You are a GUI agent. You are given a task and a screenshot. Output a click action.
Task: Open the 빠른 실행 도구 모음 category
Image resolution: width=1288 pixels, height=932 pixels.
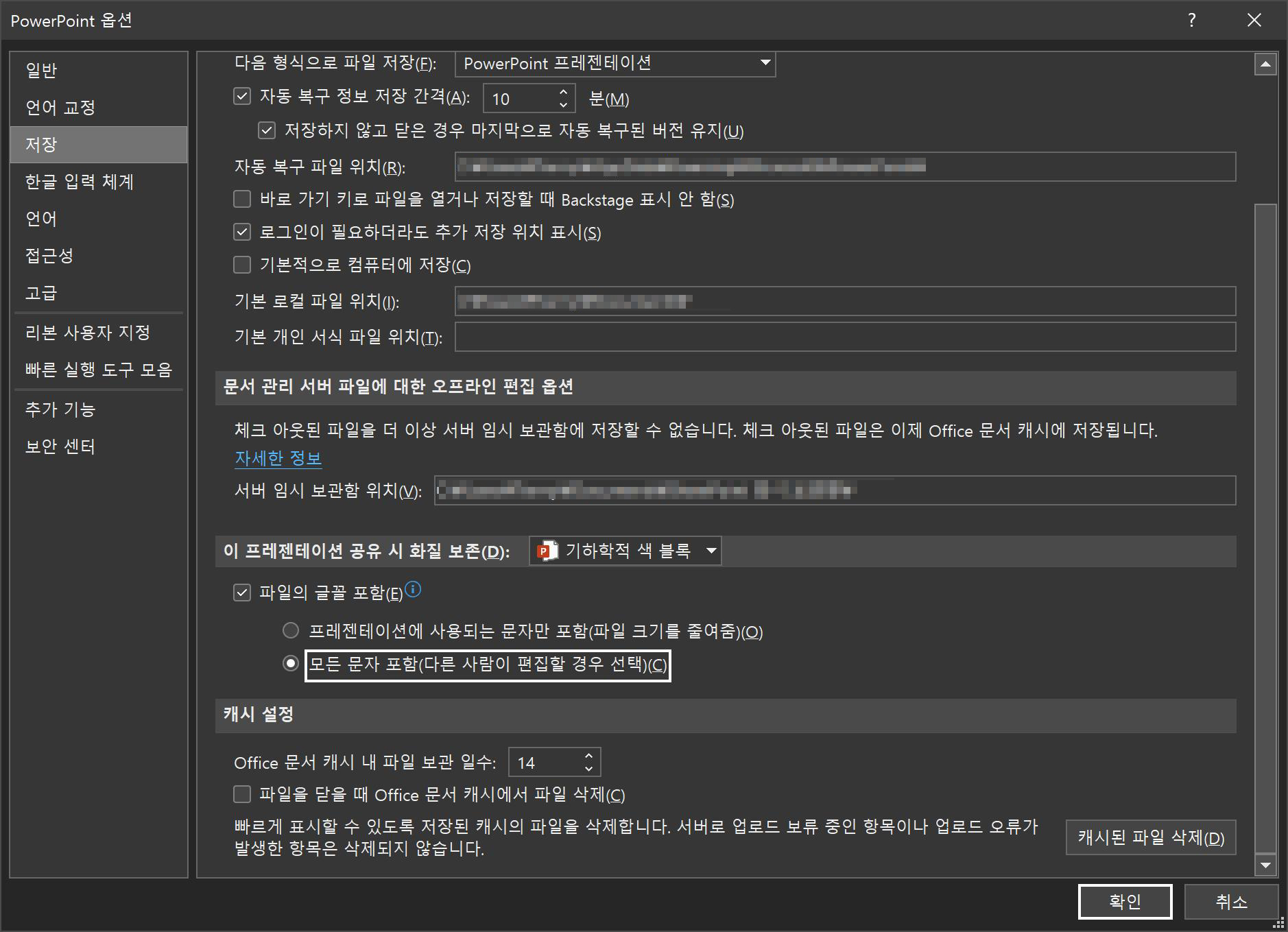pyautogui.click(x=99, y=370)
